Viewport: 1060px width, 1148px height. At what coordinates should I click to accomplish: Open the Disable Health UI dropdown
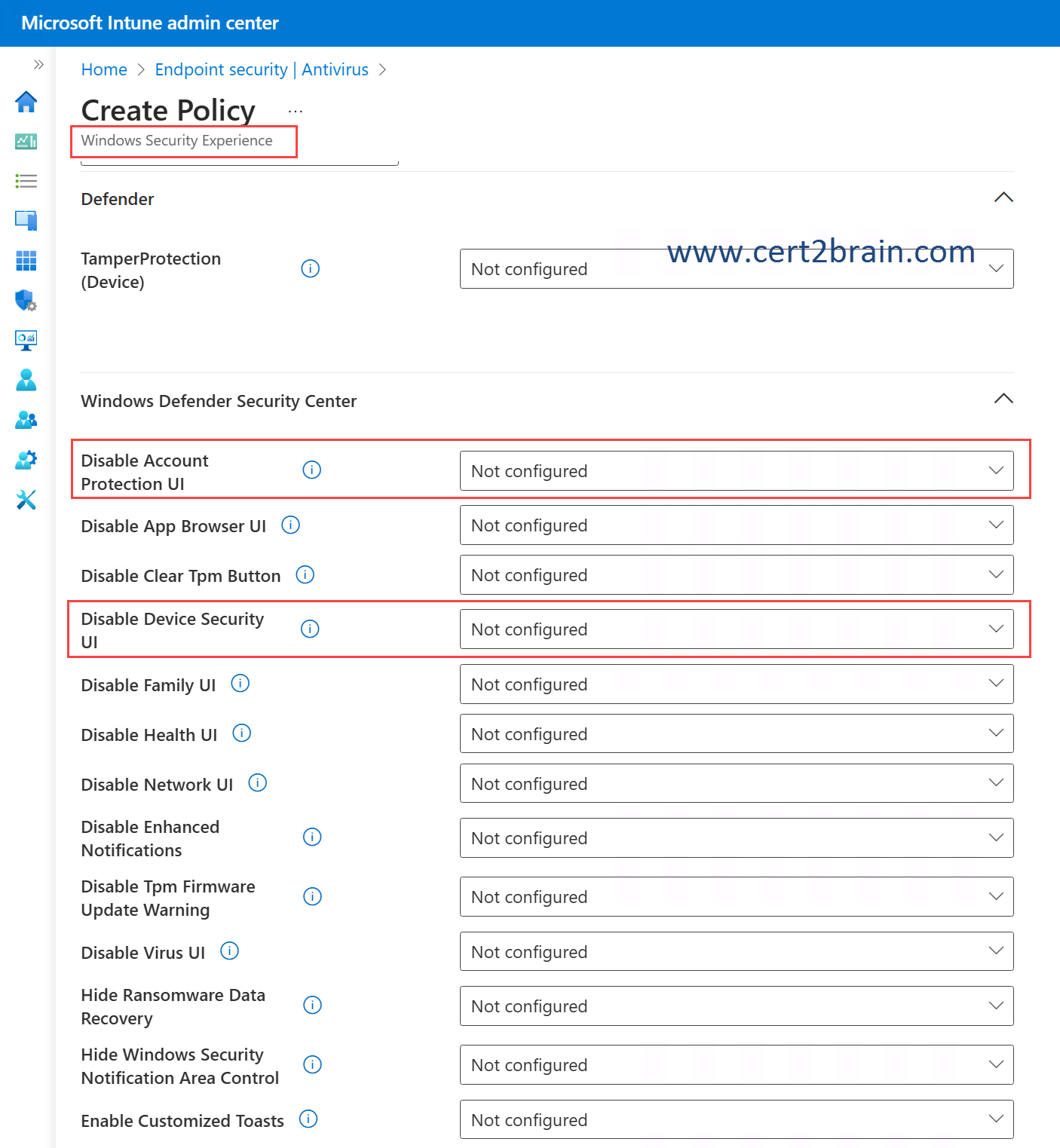click(737, 734)
